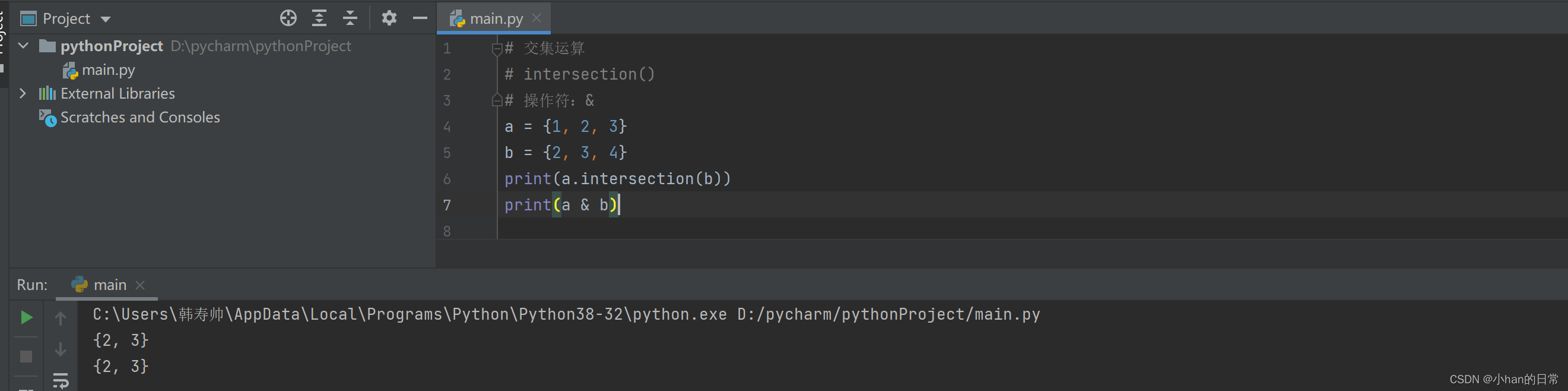Hide the Project panel with minus icon
The width and height of the screenshot is (1568, 391).
click(x=420, y=18)
